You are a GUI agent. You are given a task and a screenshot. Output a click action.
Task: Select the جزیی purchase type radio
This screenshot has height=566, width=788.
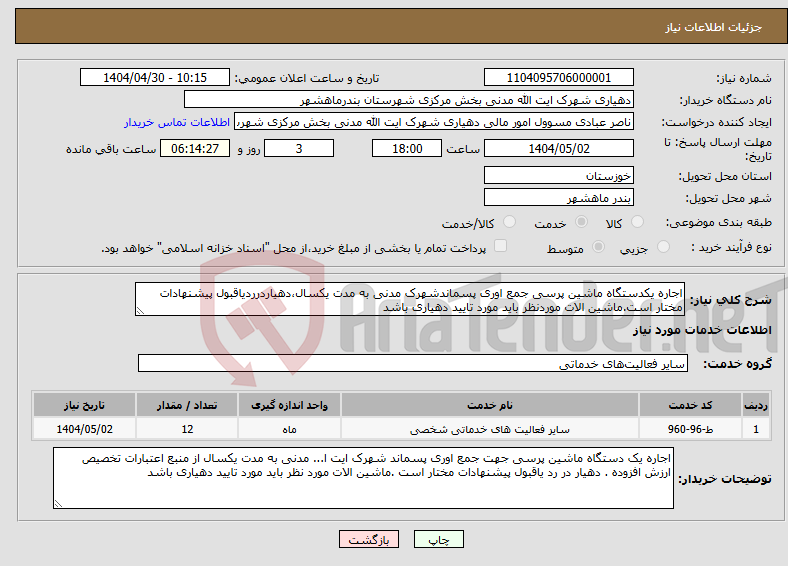[x=663, y=246]
